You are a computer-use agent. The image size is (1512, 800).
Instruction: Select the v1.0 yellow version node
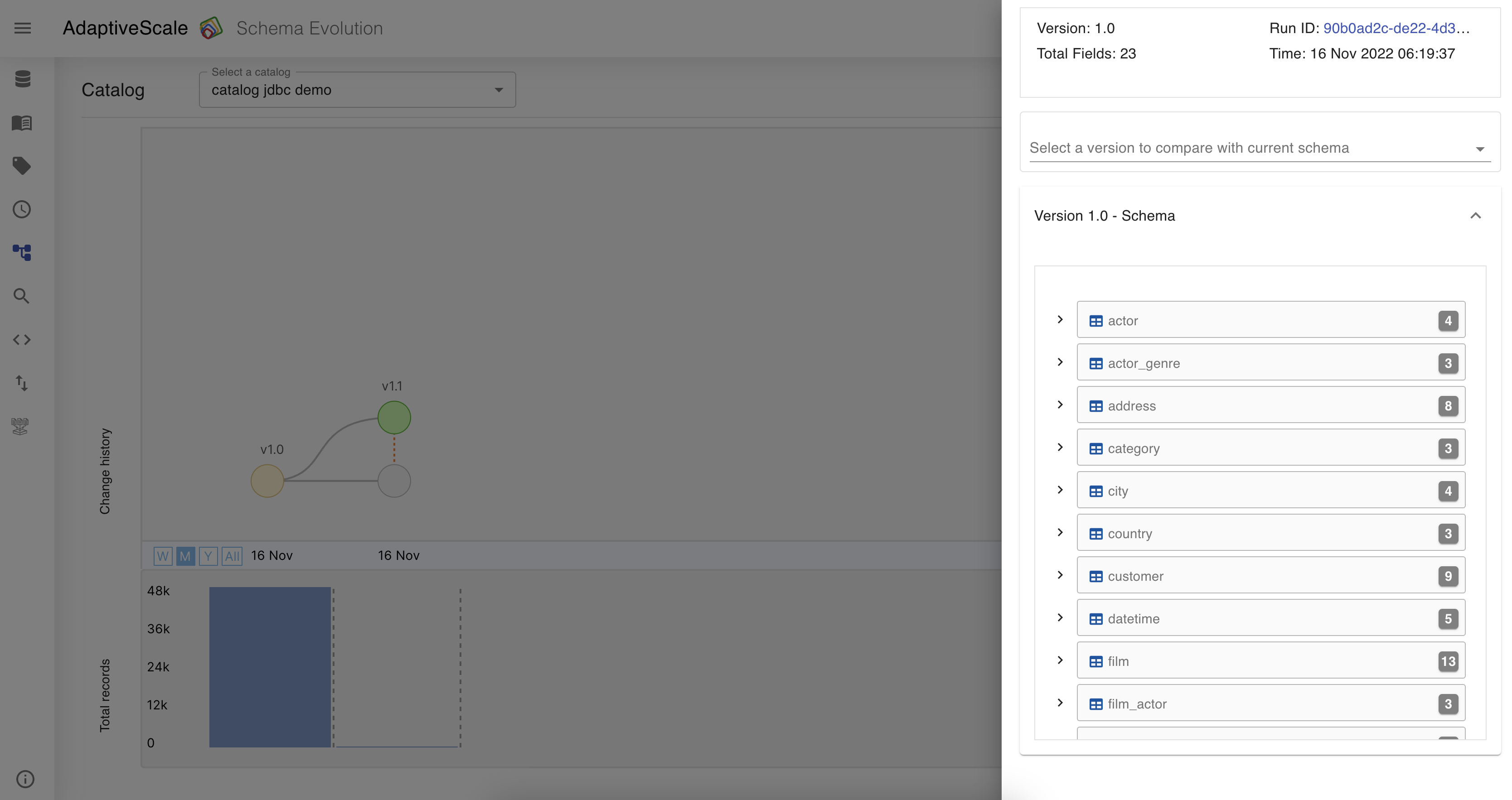pos(268,481)
